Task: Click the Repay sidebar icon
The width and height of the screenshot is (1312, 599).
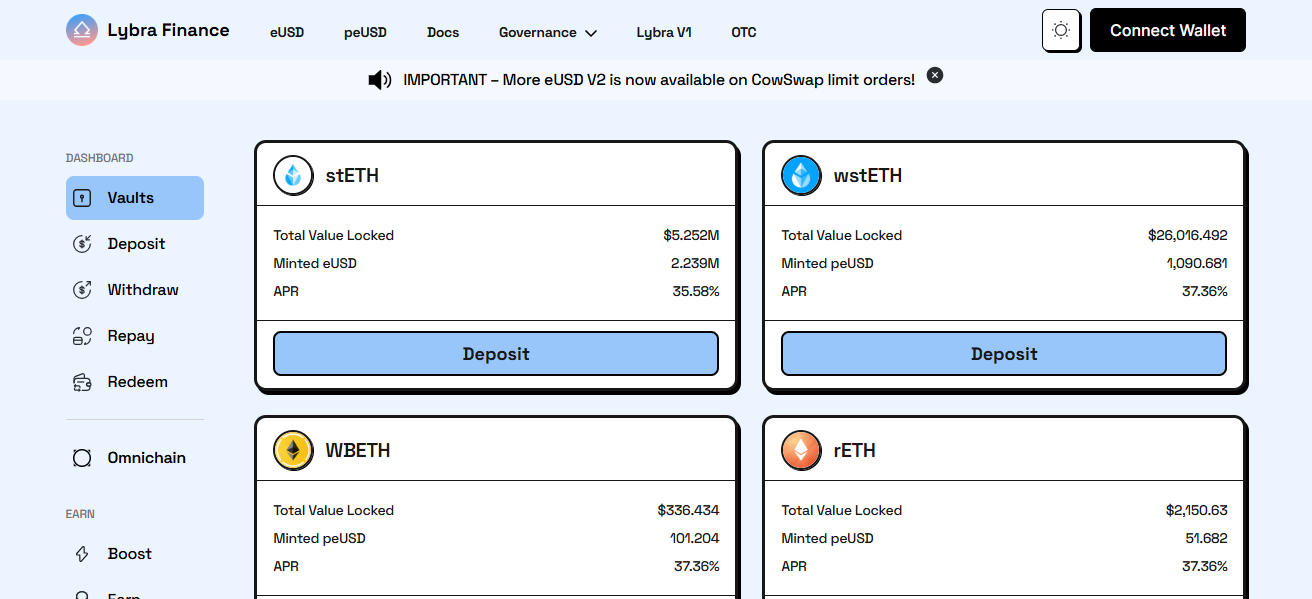Action: click(x=83, y=336)
